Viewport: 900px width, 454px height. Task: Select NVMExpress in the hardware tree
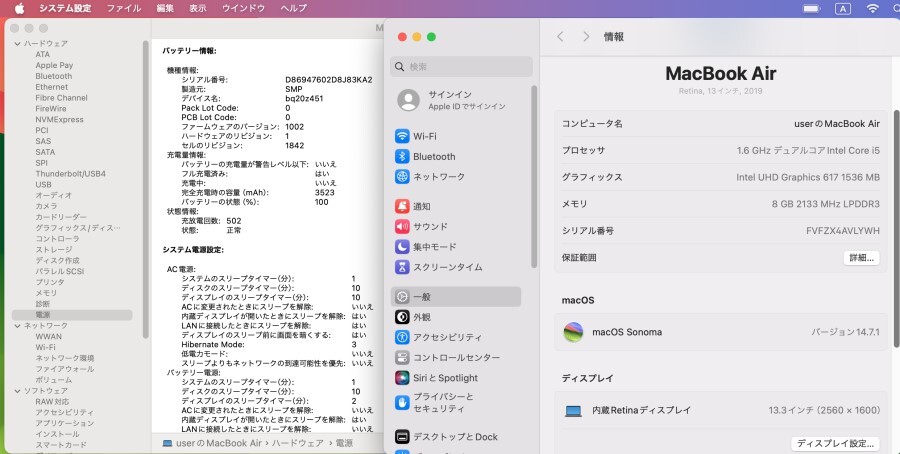tap(59, 119)
